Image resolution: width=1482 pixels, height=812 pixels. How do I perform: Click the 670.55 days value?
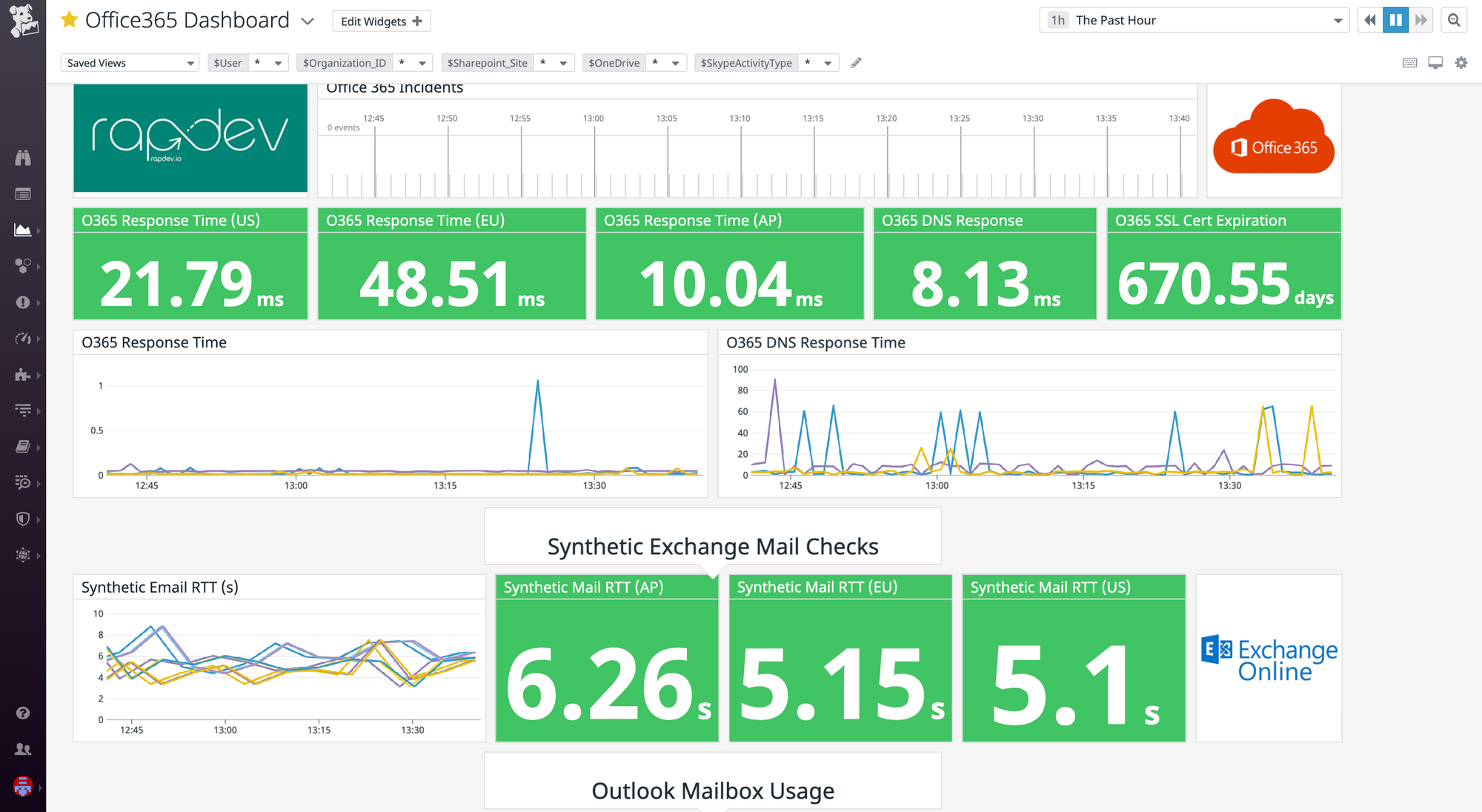pyautogui.click(x=1225, y=284)
